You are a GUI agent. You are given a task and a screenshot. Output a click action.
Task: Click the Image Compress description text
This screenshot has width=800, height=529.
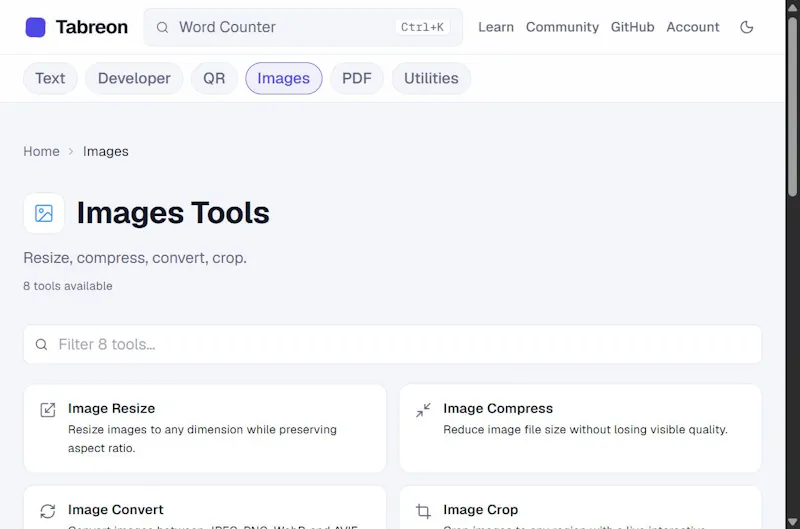click(585, 430)
